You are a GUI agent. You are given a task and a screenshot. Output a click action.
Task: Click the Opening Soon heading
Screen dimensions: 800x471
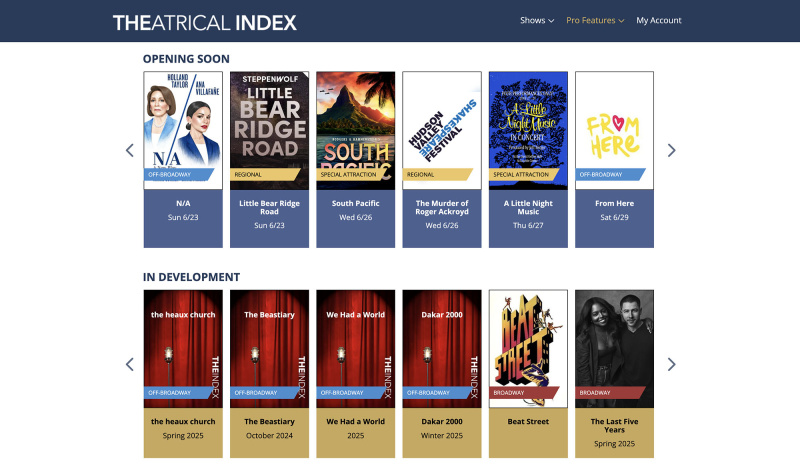186,59
